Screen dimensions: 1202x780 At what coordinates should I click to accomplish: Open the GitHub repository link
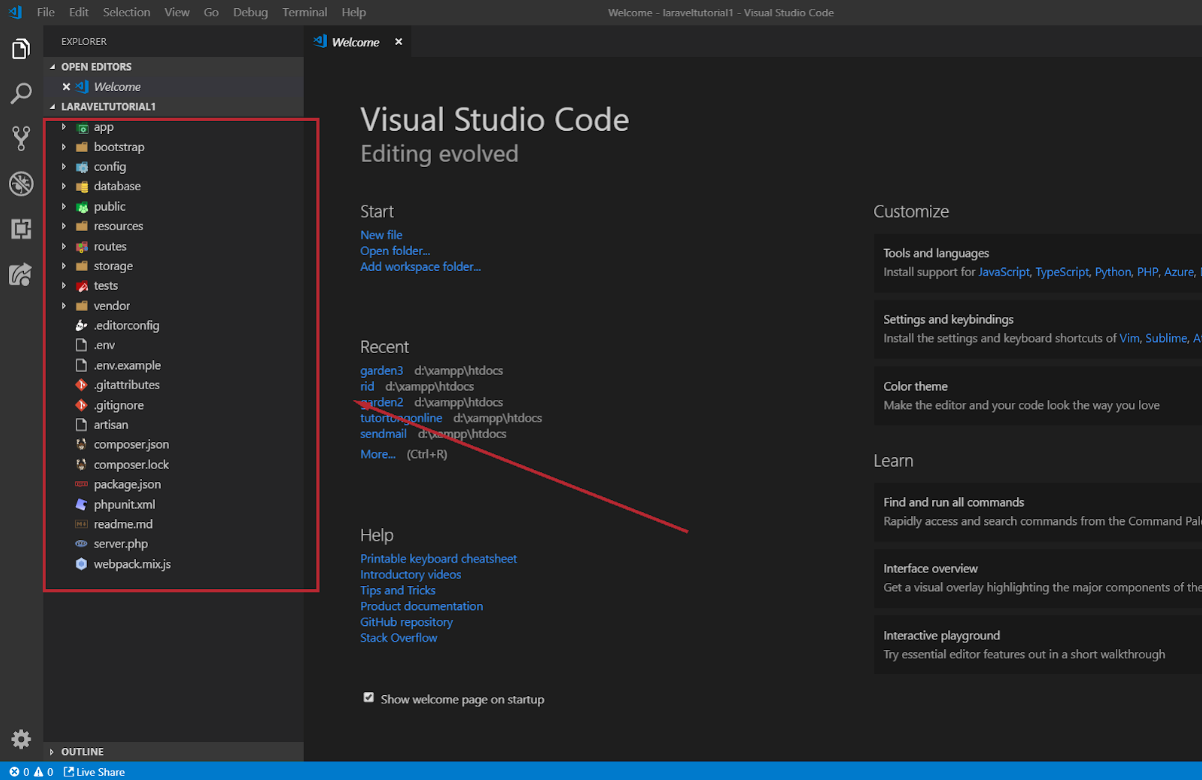click(x=406, y=622)
